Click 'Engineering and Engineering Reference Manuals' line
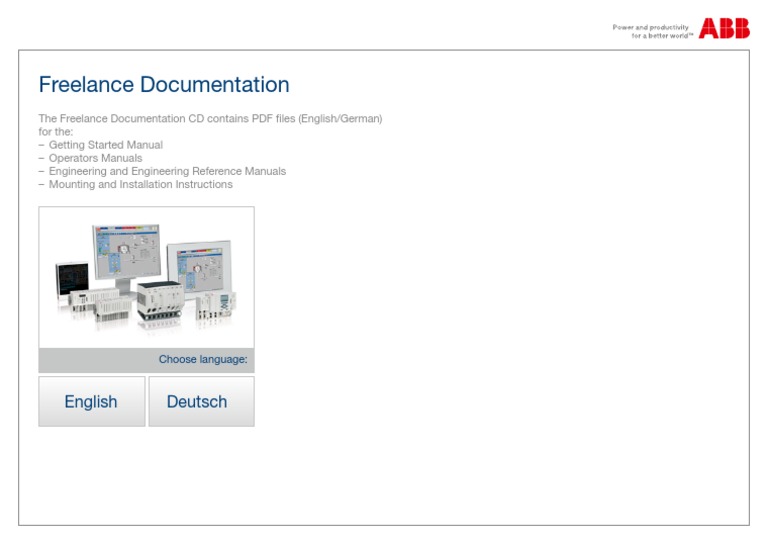Image resolution: width=768 pixels, height=543 pixels. 168,171
